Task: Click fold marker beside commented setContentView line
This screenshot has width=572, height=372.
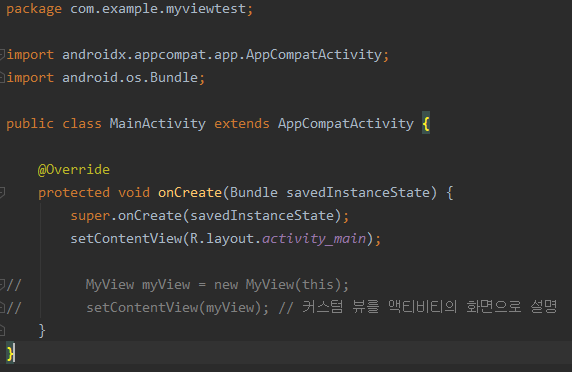Action: pos(2,307)
